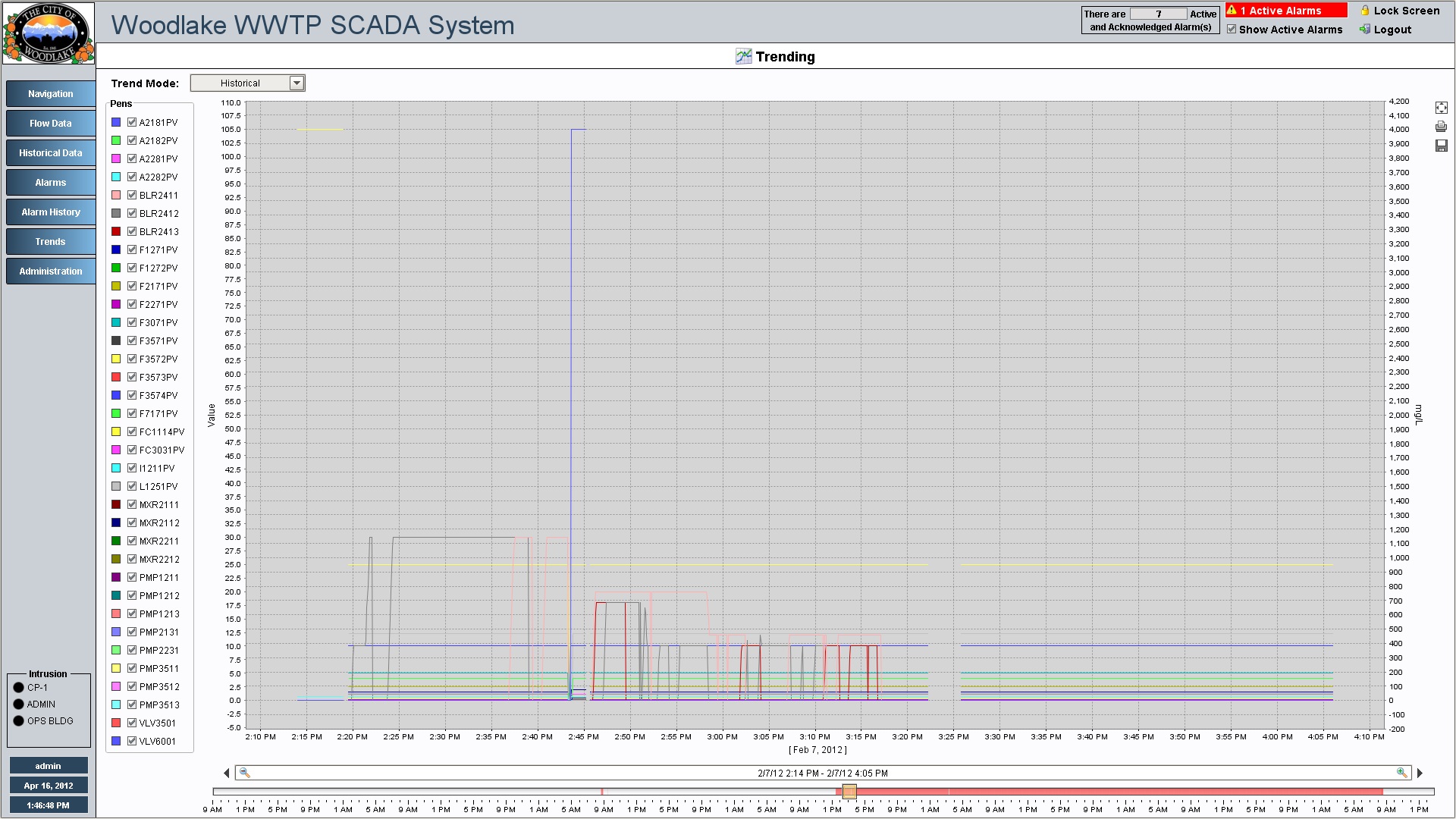This screenshot has height=819, width=1456.
Task: Pan time range right with arrow
Action: pyautogui.click(x=1420, y=773)
